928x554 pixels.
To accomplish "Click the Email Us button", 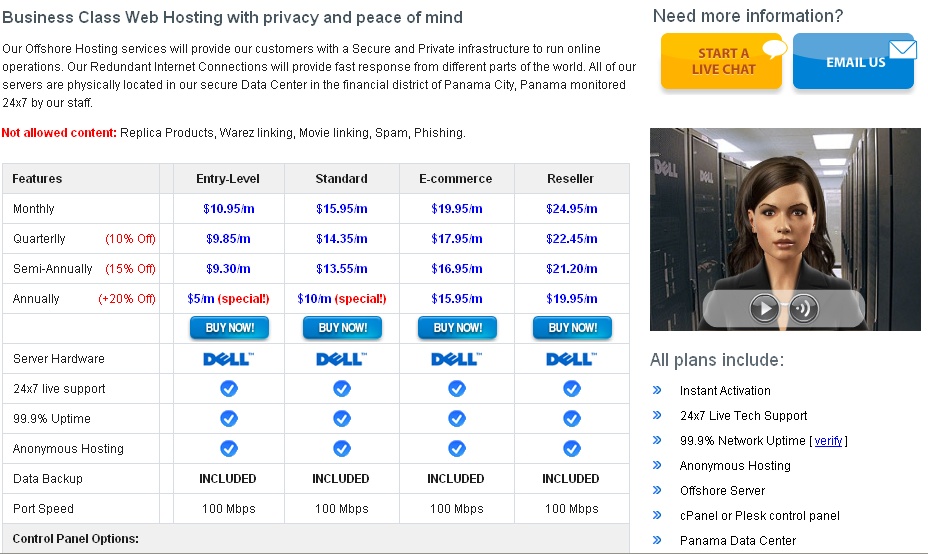I will [854, 61].
